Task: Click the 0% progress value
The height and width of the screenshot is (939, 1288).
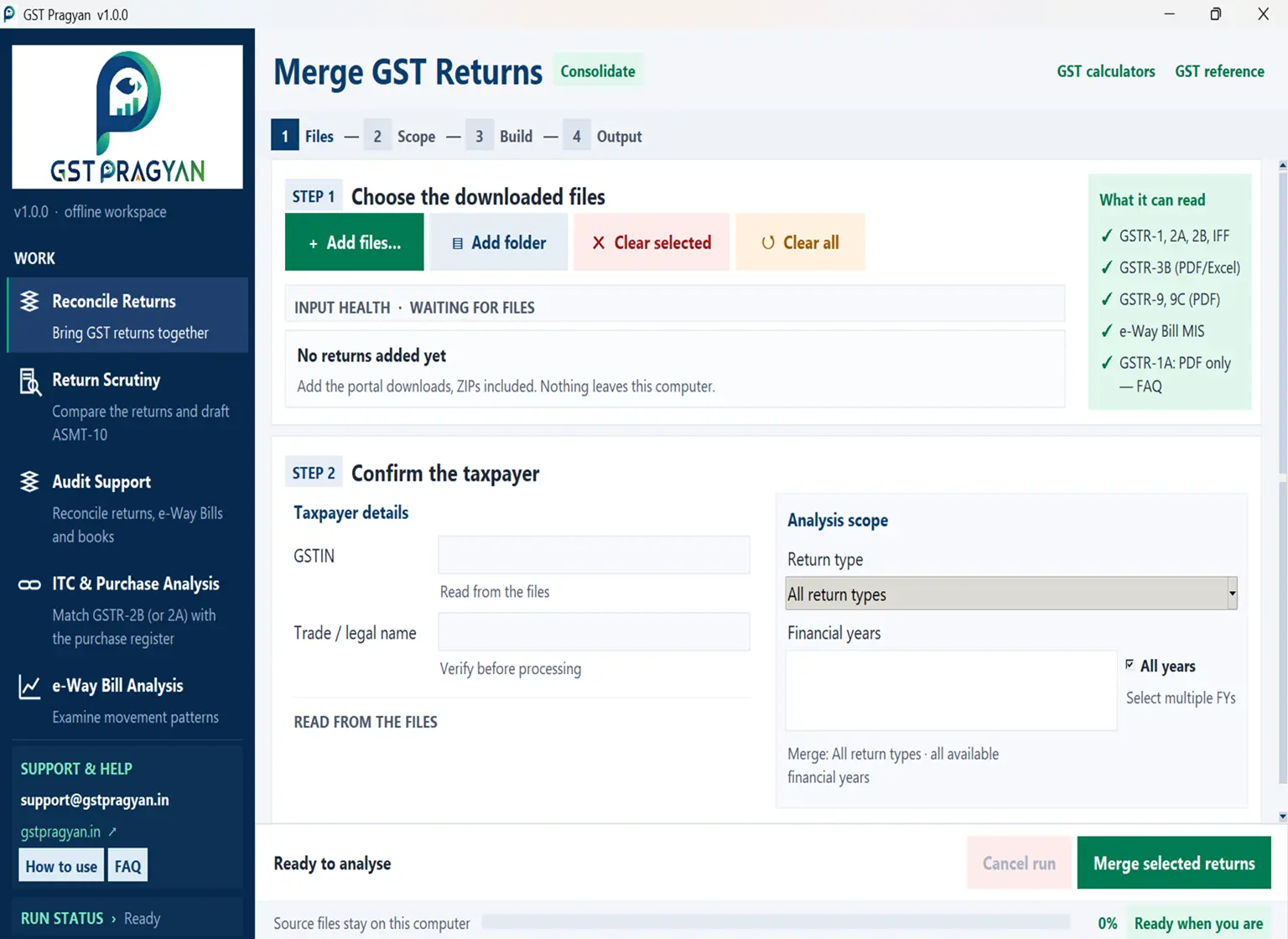Action: [x=1107, y=923]
